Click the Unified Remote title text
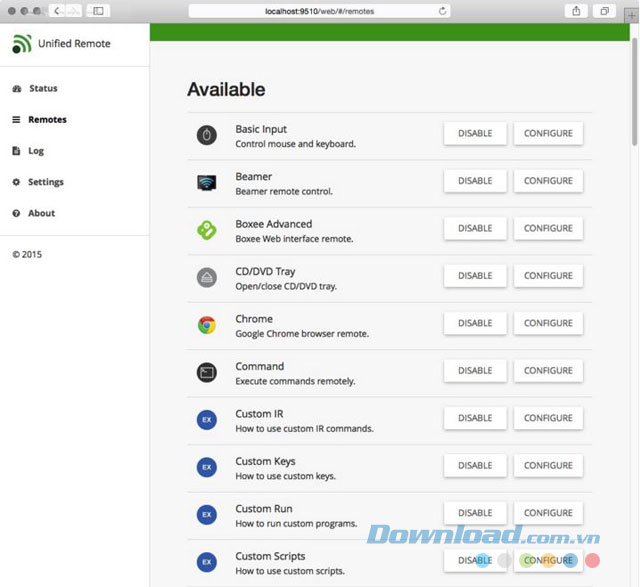Image resolution: width=640 pixels, height=587 pixels. click(x=74, y=44)
